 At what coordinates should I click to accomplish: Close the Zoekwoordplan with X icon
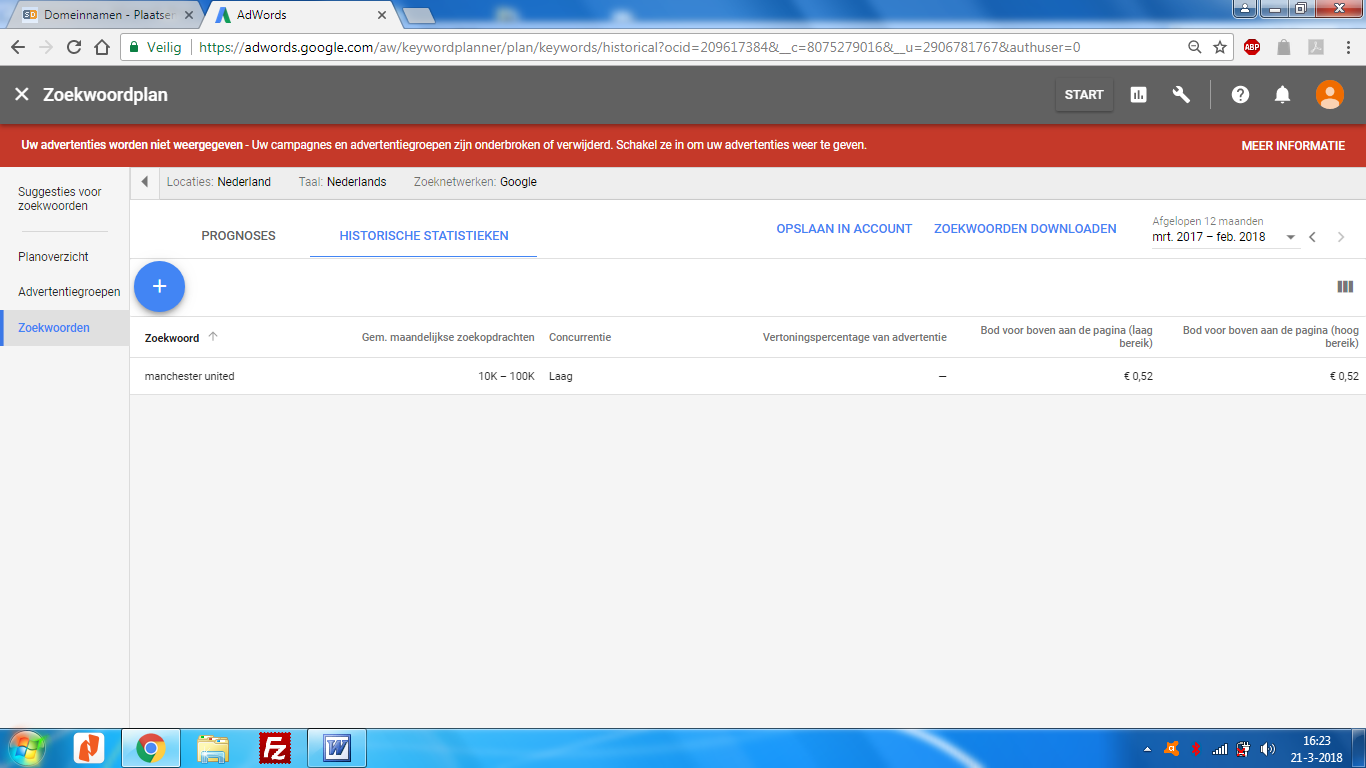coord(22,95)
